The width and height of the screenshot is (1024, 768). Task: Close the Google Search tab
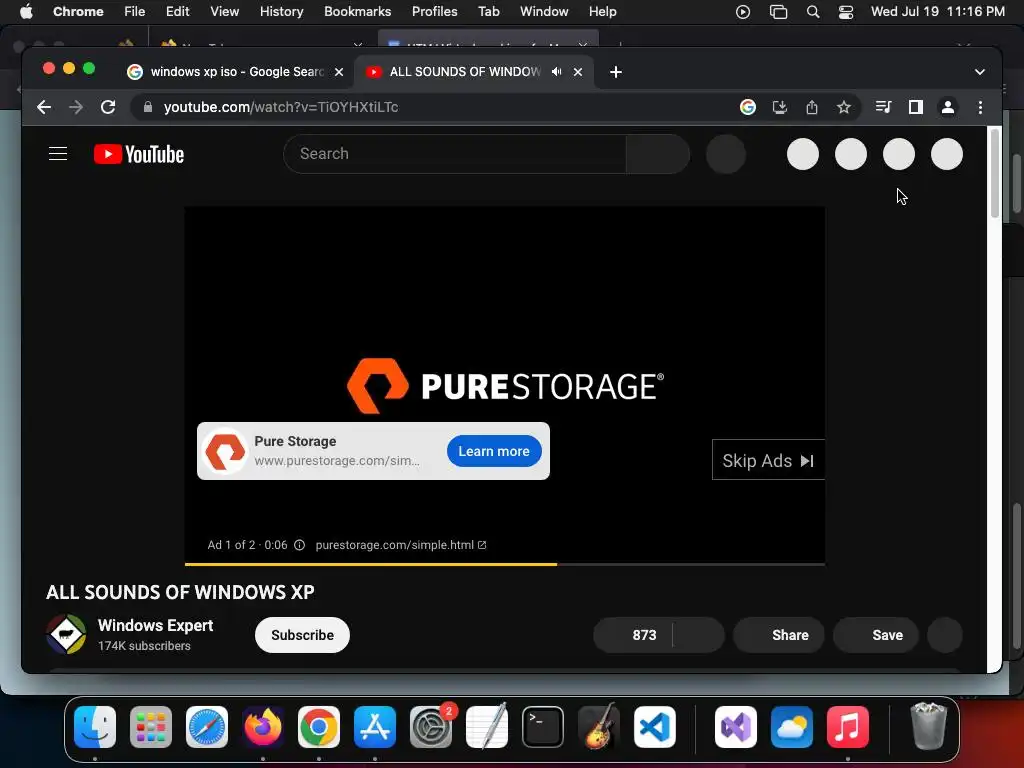pyautogui.click(x=339, y=72)
